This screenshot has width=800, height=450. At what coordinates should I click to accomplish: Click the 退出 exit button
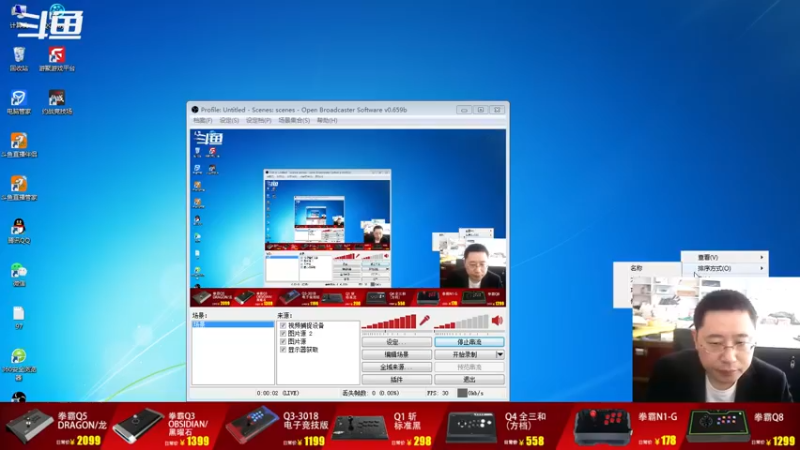[x=469, y=379]
